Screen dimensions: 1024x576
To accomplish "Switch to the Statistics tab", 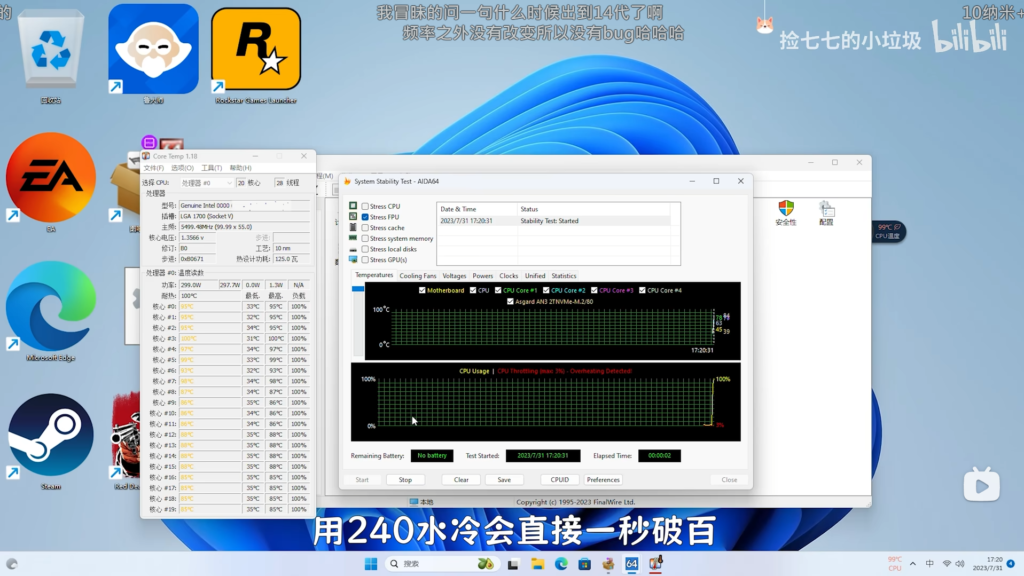I will click(x=564, y=276).
